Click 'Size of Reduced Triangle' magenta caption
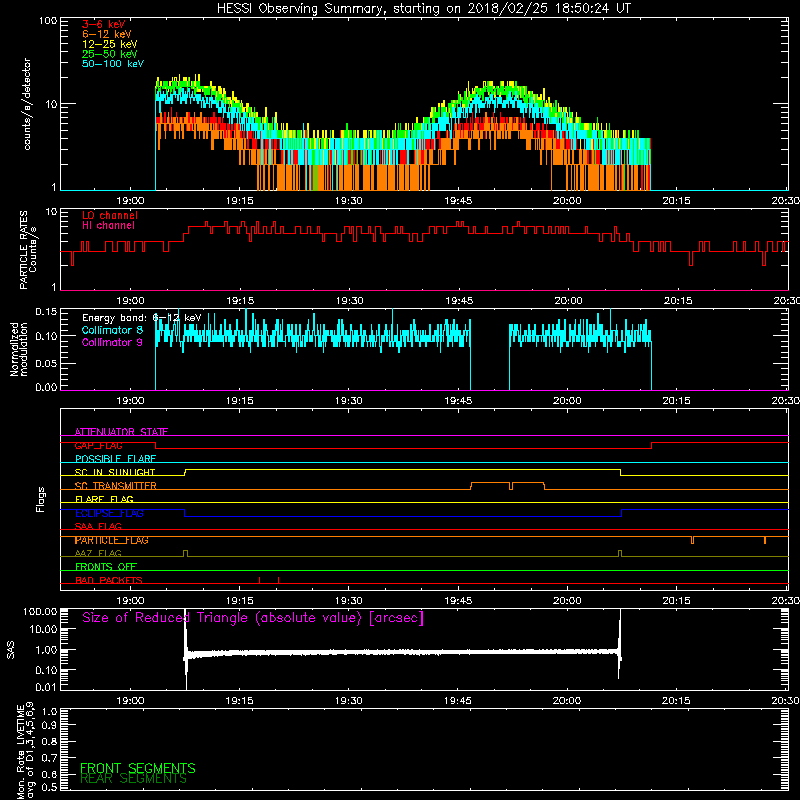Image resolution: width=800 pixels, height=800 pixels. 253,618
